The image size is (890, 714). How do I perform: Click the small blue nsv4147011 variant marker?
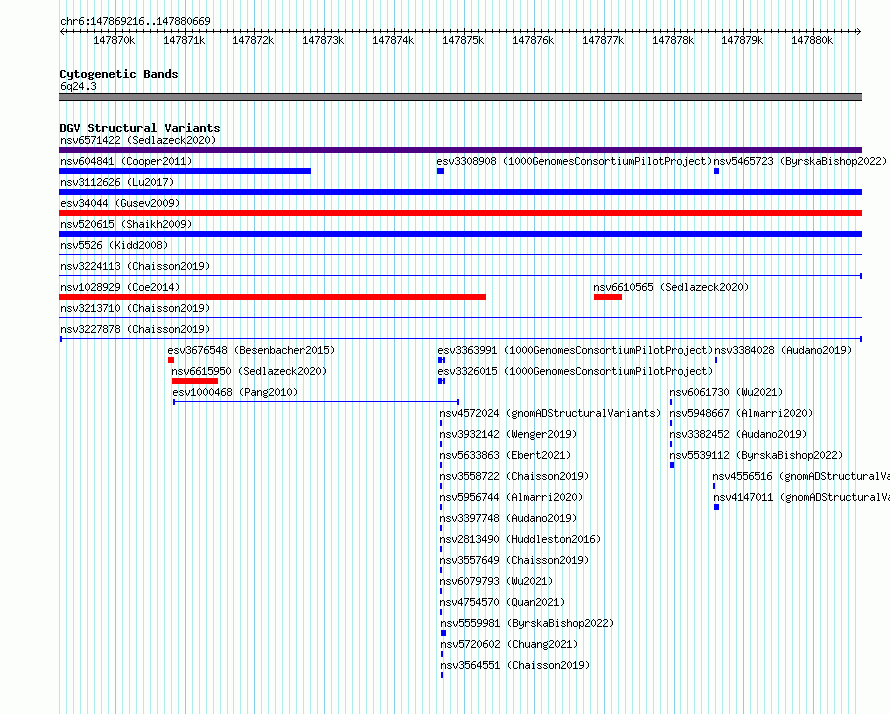pos(716,507)
